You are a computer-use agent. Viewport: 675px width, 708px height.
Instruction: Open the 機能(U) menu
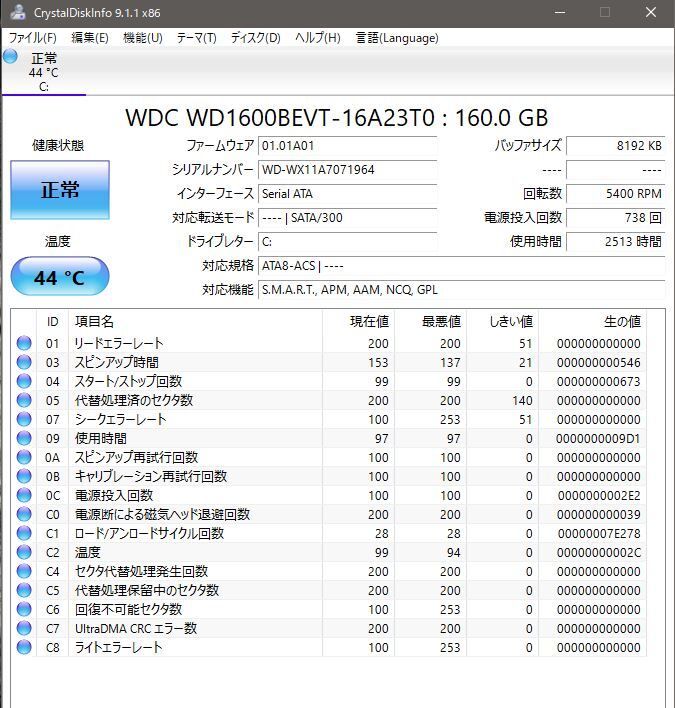(x=143, y=38)
